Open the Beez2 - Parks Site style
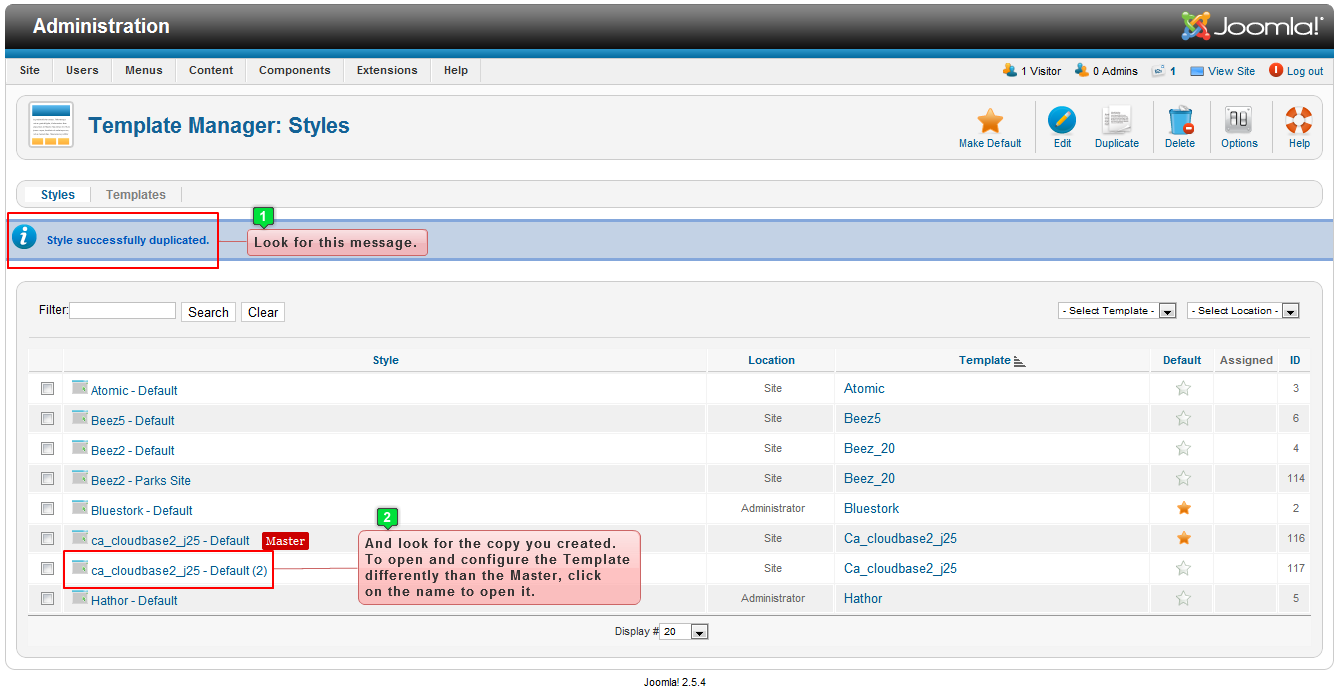This screenshot has height=693, width=1339. pos(141,480)
